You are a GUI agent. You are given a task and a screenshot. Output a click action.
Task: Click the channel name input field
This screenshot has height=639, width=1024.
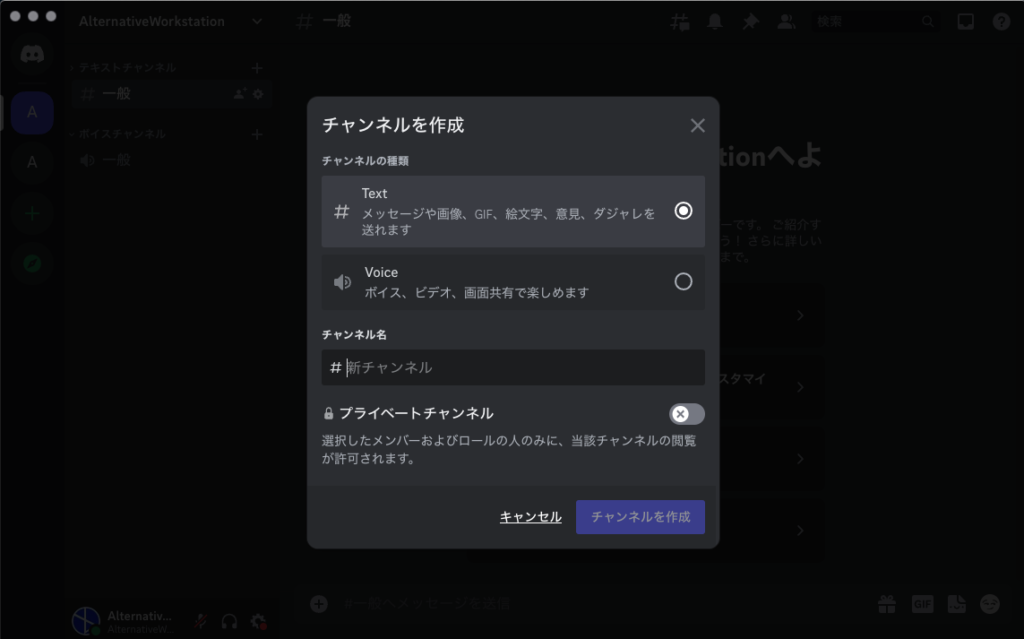(520, 367)
